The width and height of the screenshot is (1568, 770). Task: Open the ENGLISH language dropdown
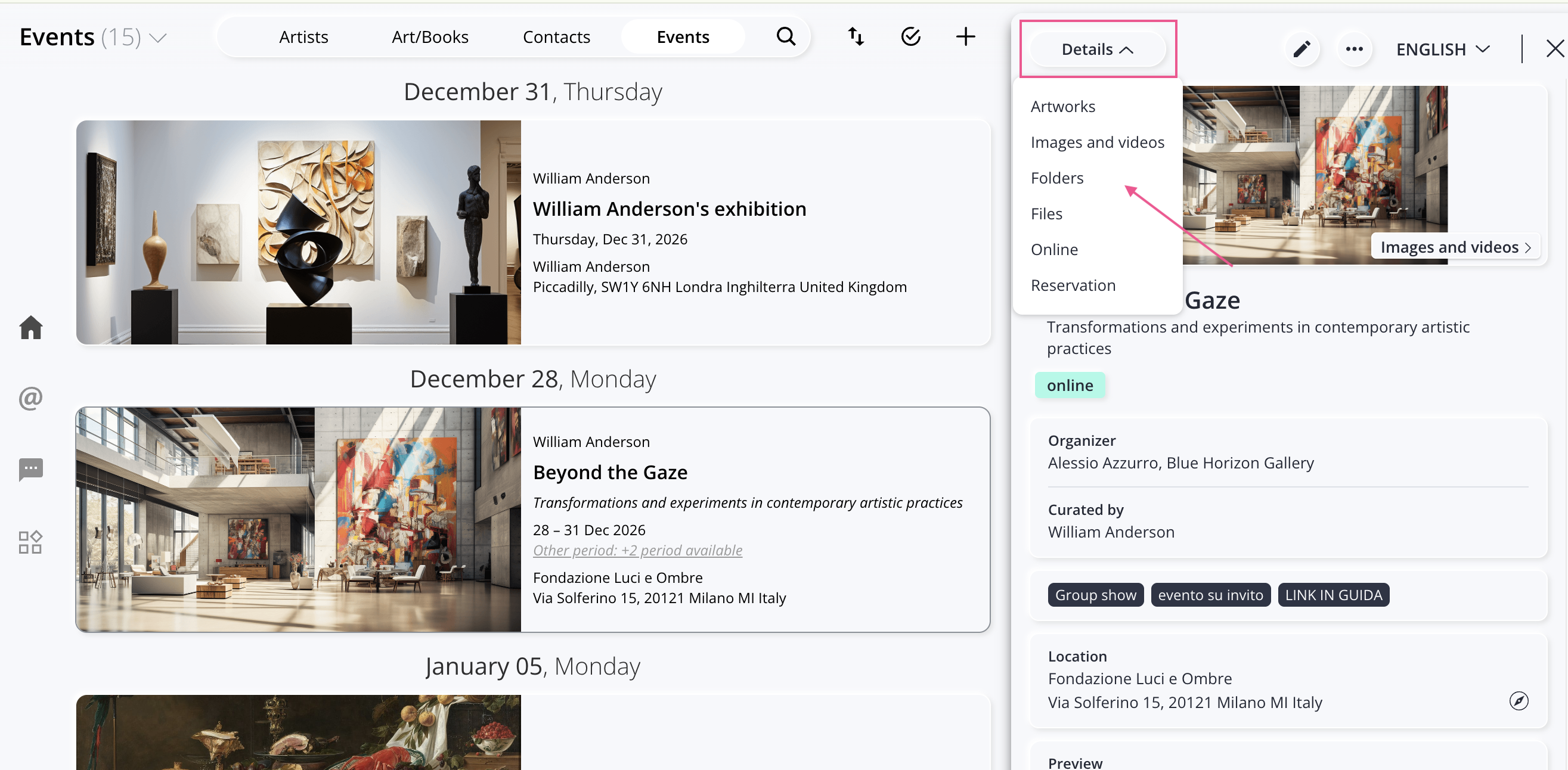(1442, 49)
